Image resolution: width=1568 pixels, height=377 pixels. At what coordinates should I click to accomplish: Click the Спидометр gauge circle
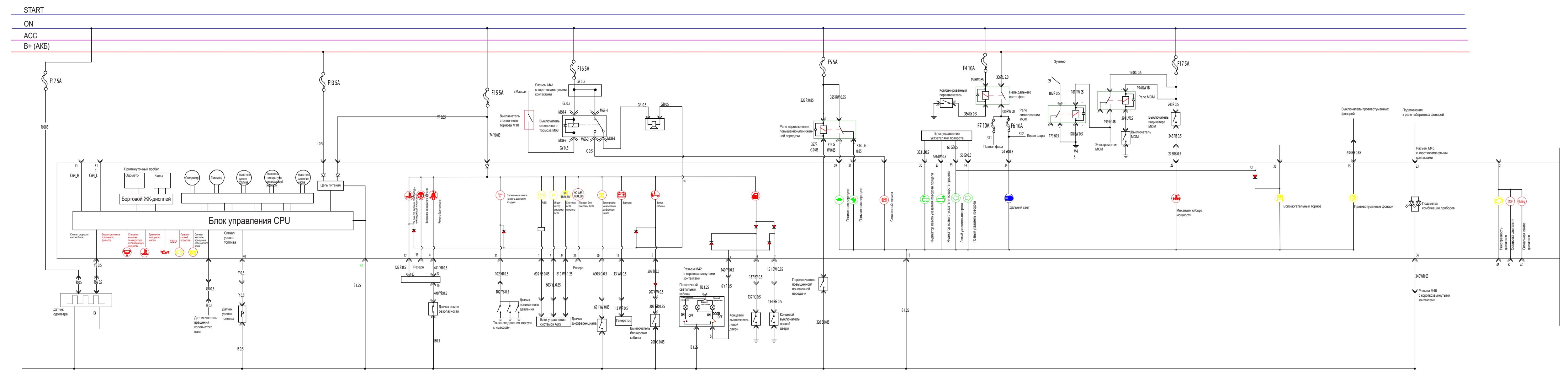coord(192,178)
